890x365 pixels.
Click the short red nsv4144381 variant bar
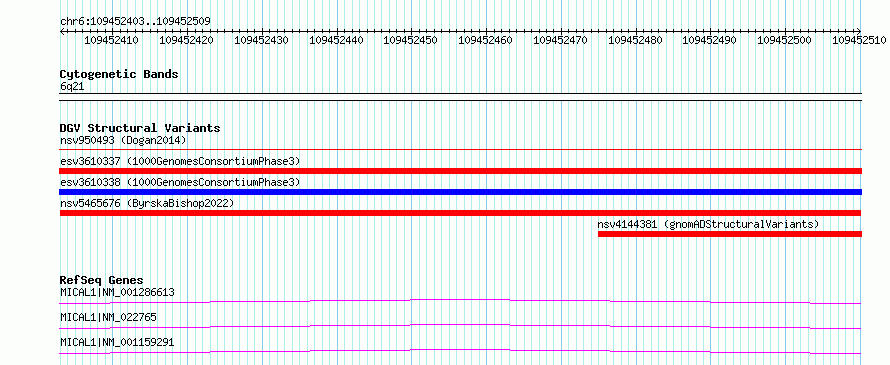(x=730, y=234)
